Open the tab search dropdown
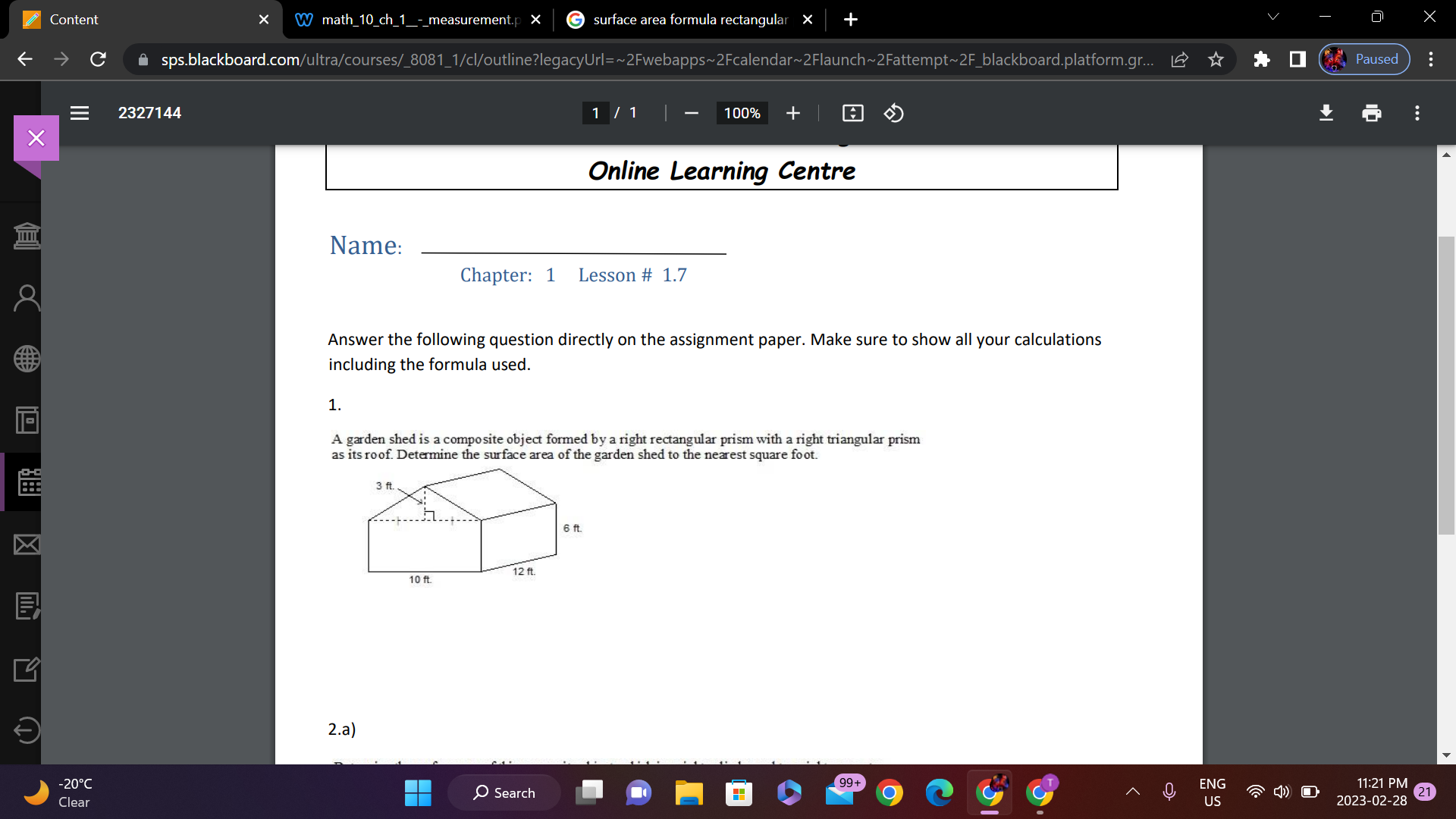 1274,16
